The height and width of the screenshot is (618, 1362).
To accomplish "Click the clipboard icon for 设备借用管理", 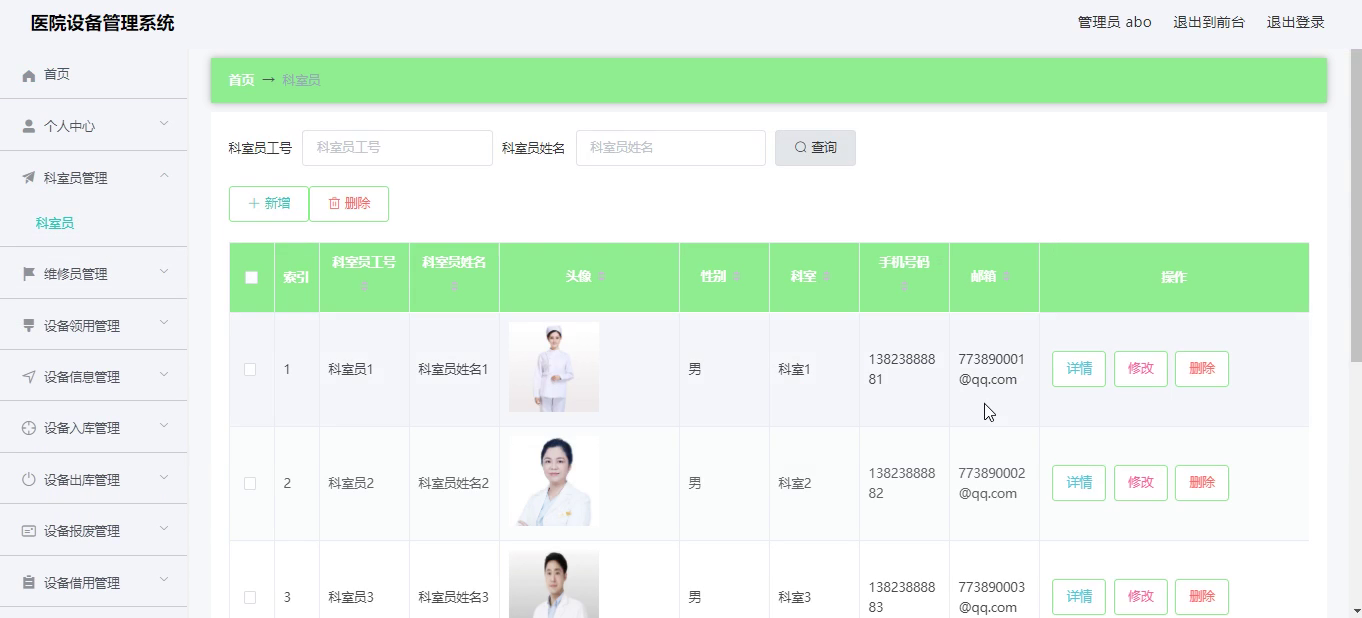I will (x=29, y=583).
